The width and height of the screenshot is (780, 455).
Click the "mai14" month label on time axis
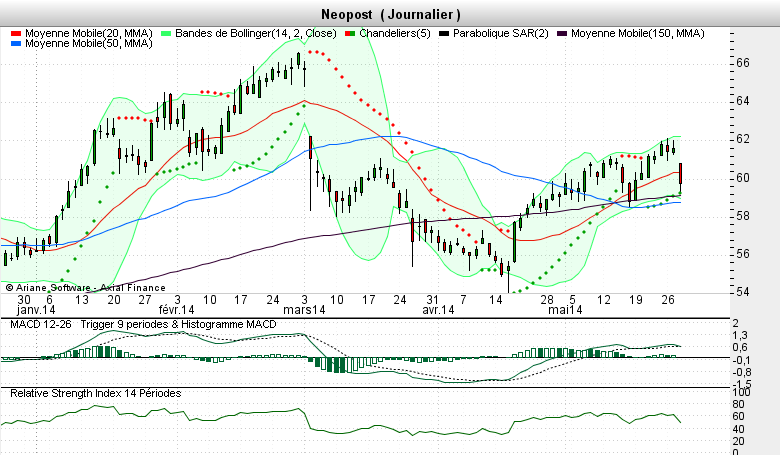click(x=565, y=310)
